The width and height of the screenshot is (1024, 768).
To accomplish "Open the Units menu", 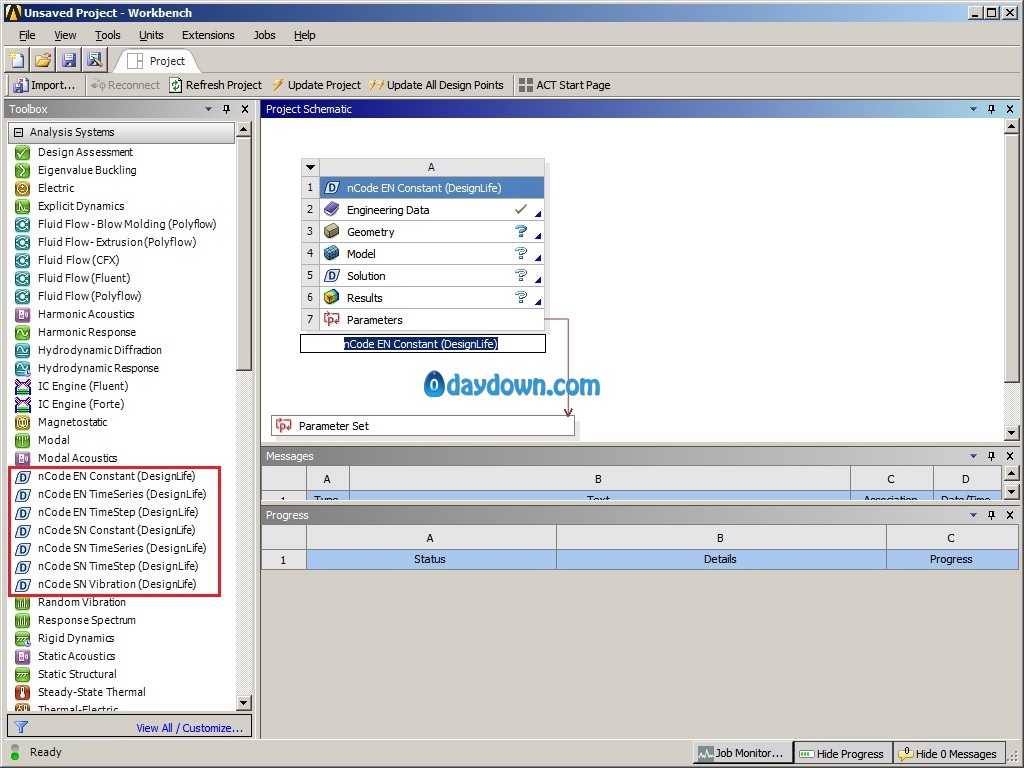I will 151,35.
